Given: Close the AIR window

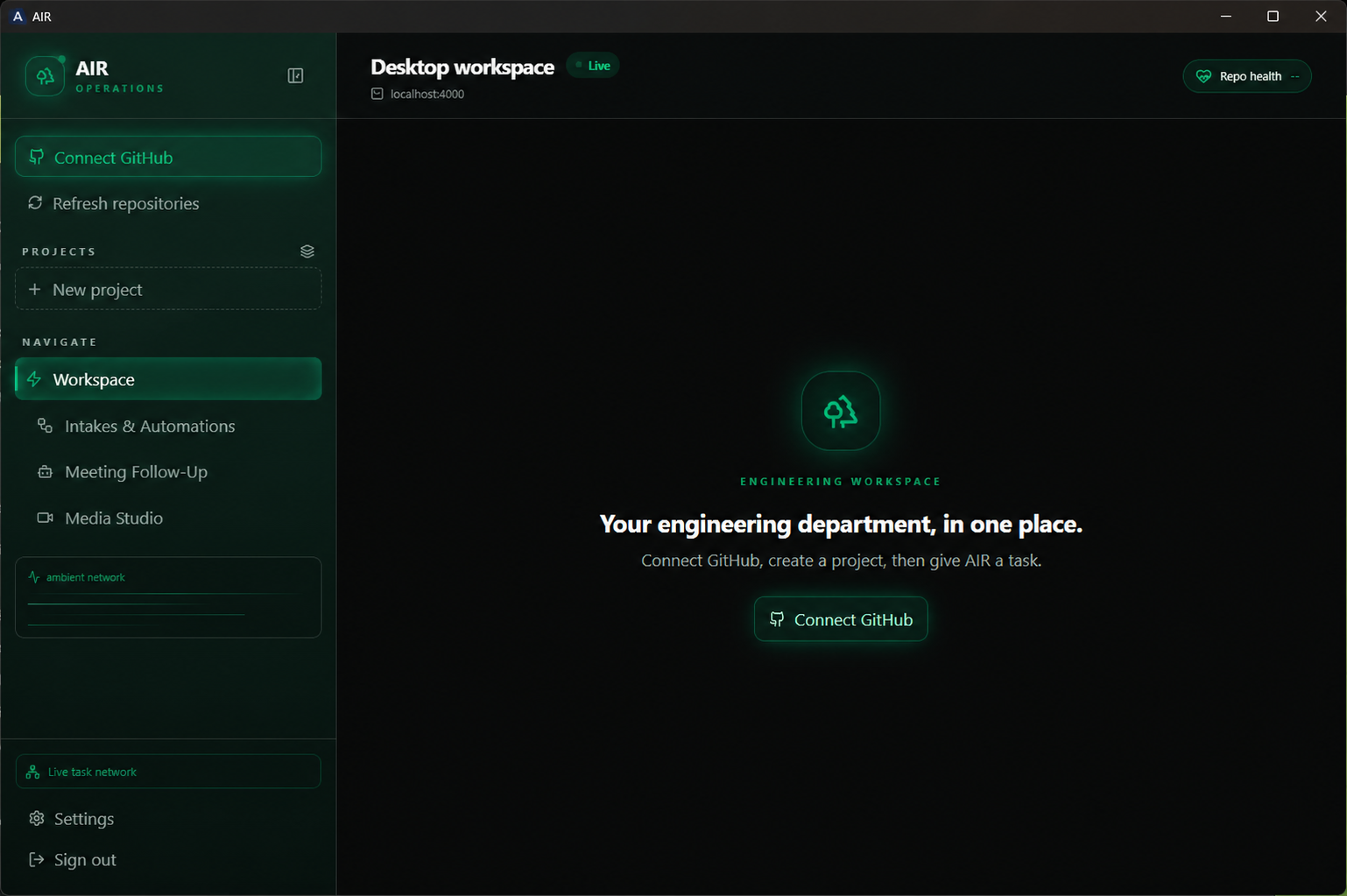Looking at the screenshot, I should 1321,17.
